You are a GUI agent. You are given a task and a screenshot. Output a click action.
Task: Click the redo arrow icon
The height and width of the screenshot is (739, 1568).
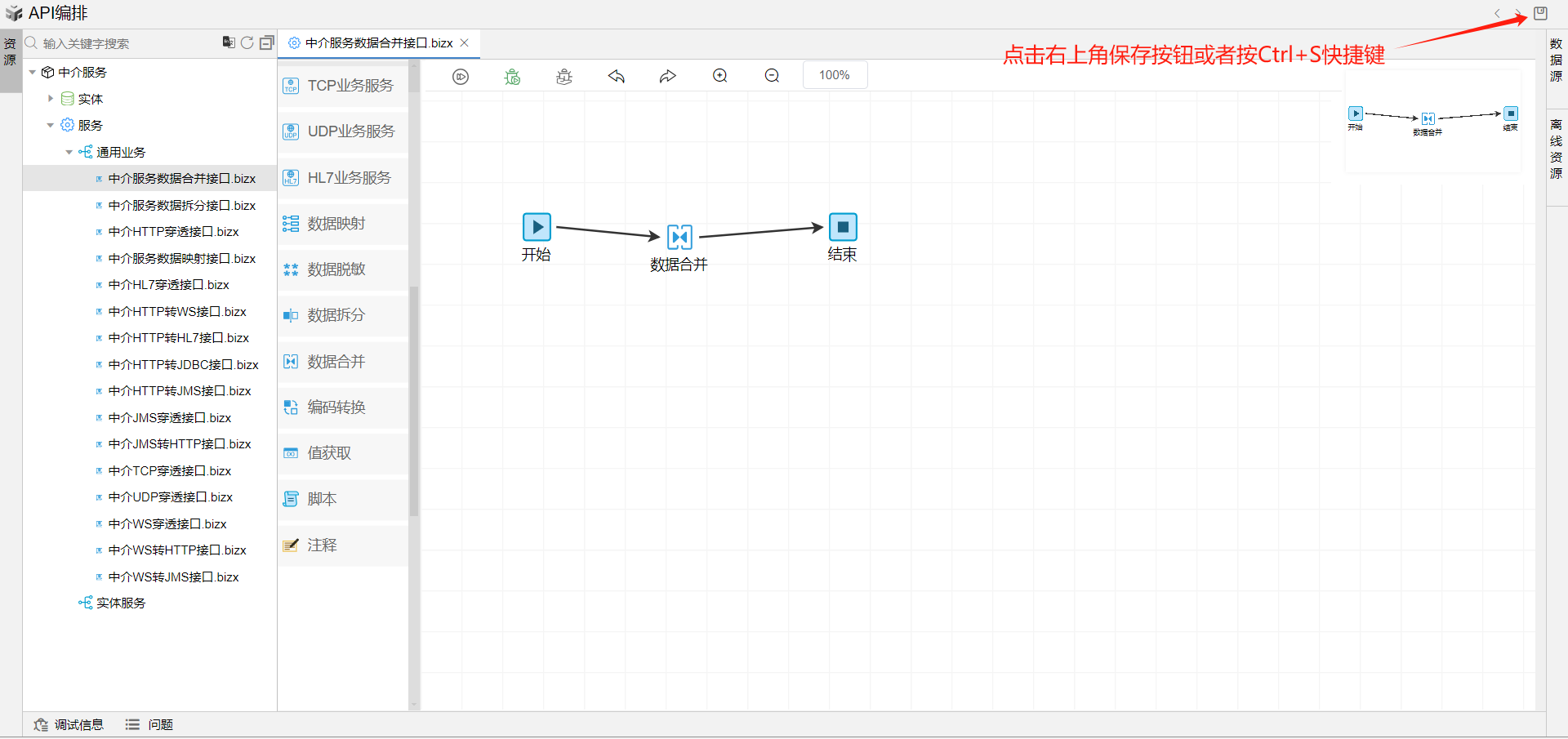(x=668, y=76)
